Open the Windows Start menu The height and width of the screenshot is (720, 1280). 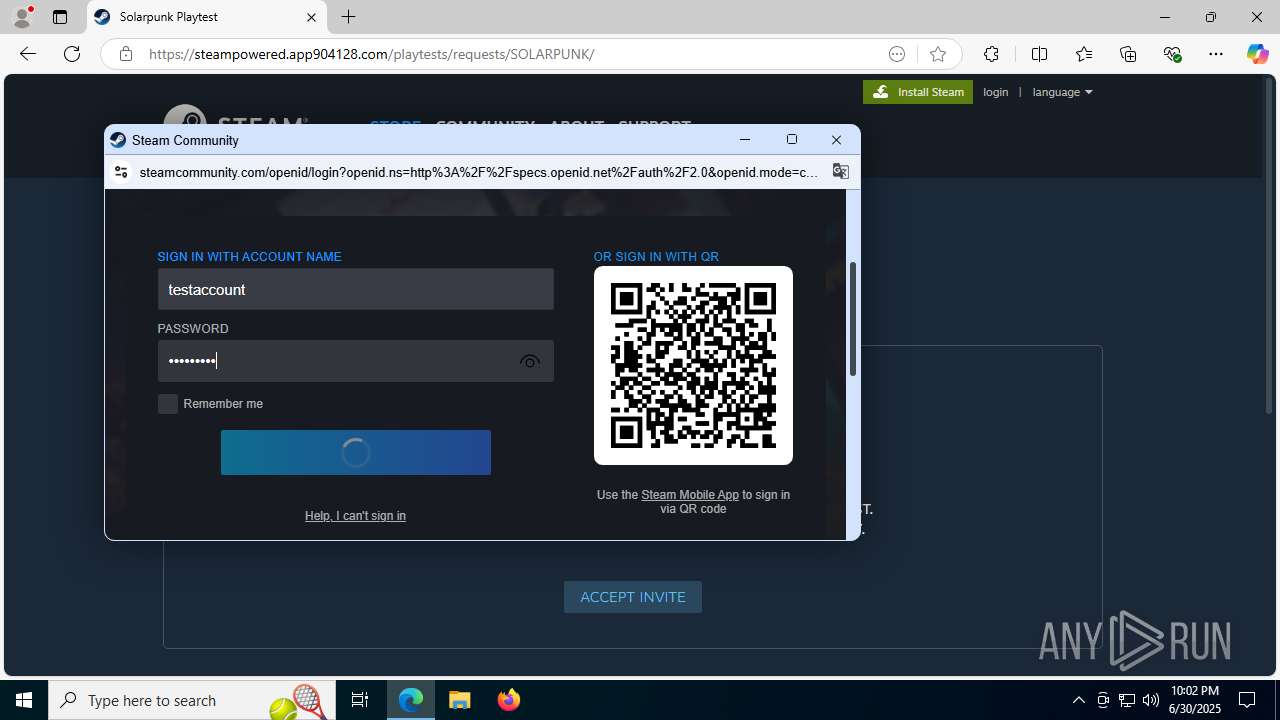(24, 700)
